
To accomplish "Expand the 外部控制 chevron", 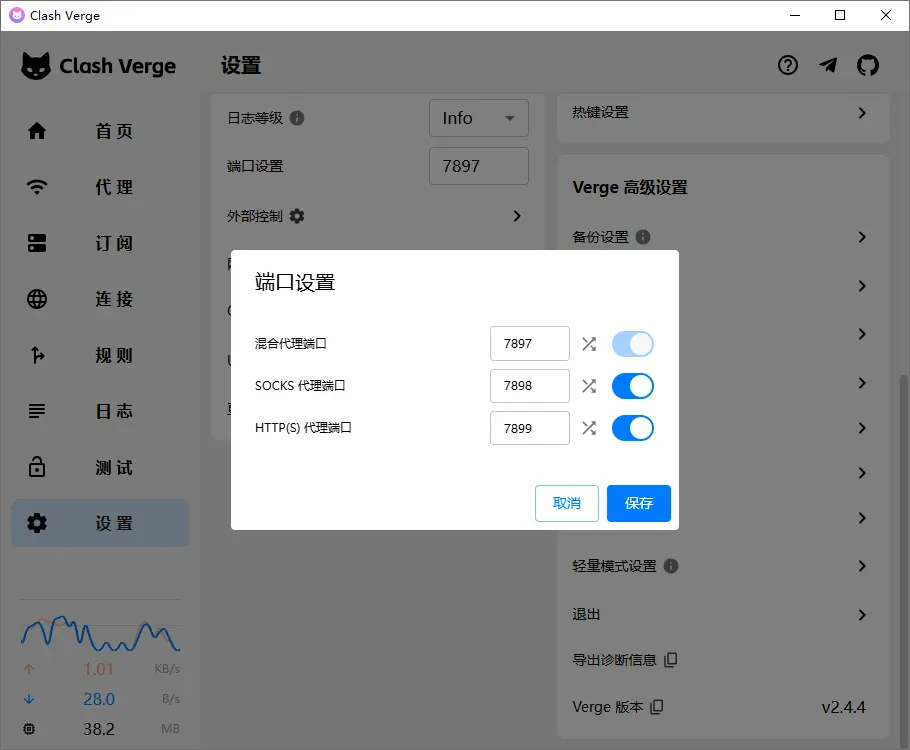I will 517,216.
